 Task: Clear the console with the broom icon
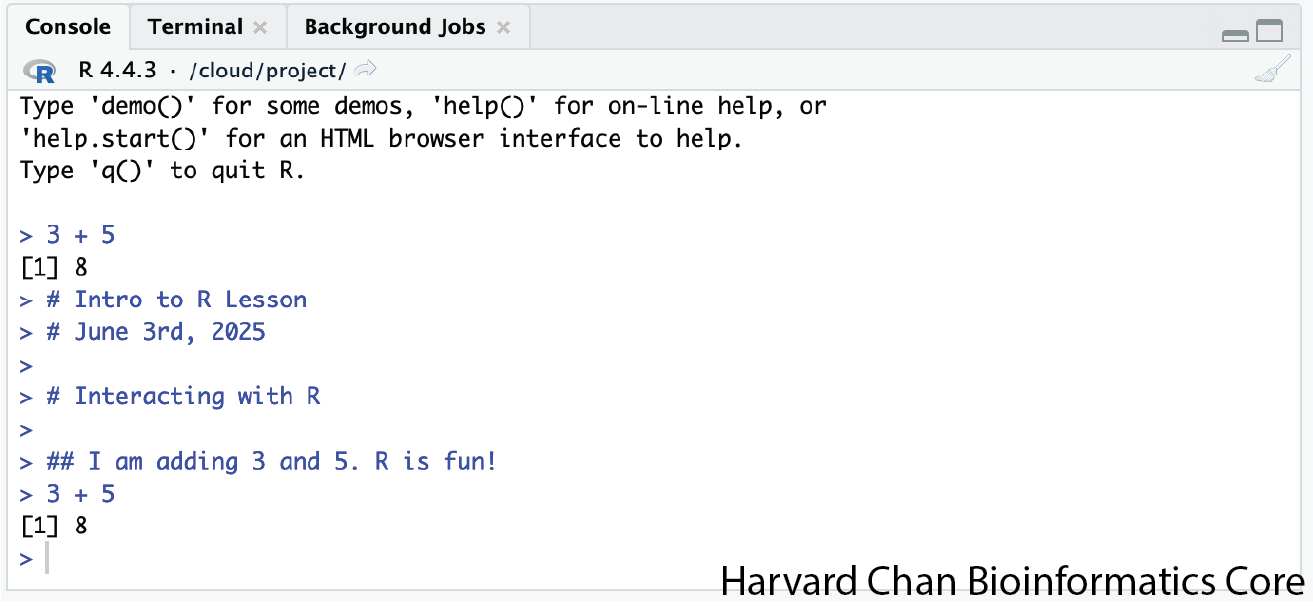tap(1272, 71)
